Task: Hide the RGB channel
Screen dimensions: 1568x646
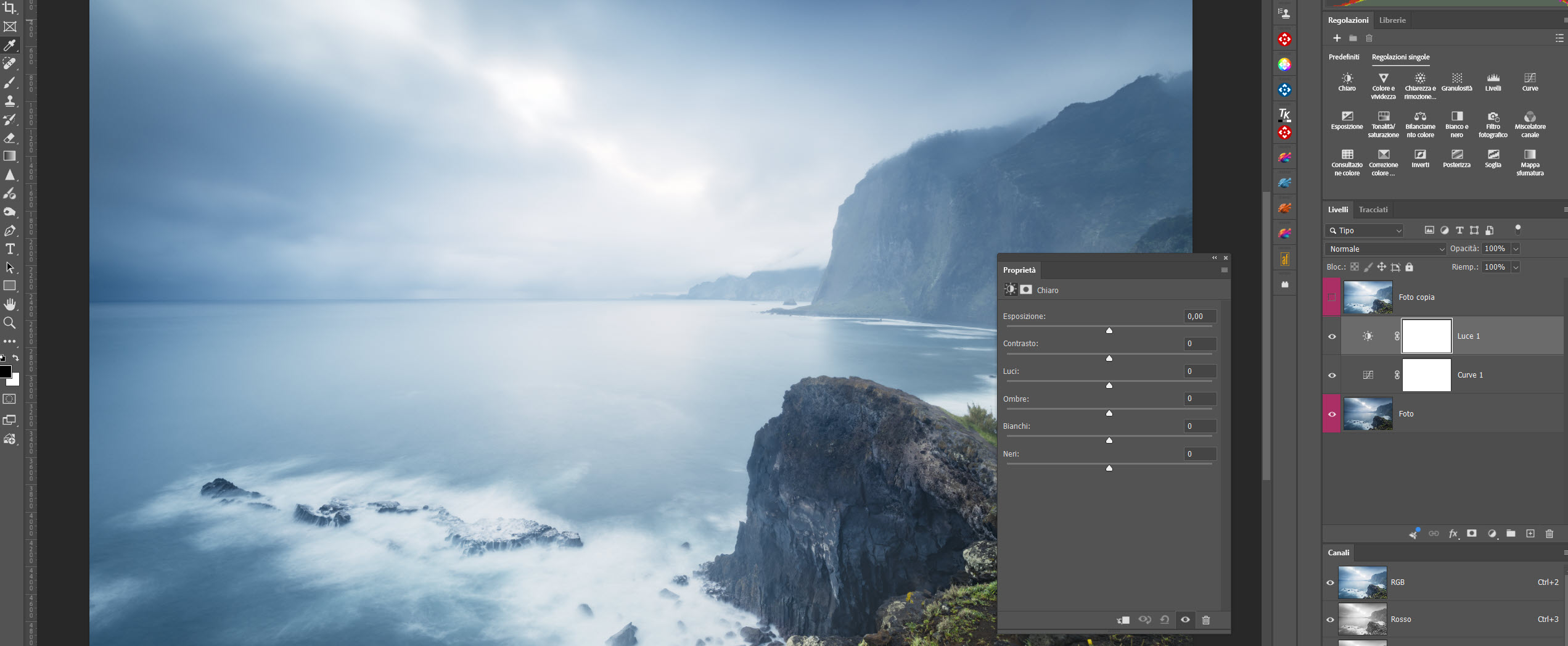Action: pos(1330,582)
